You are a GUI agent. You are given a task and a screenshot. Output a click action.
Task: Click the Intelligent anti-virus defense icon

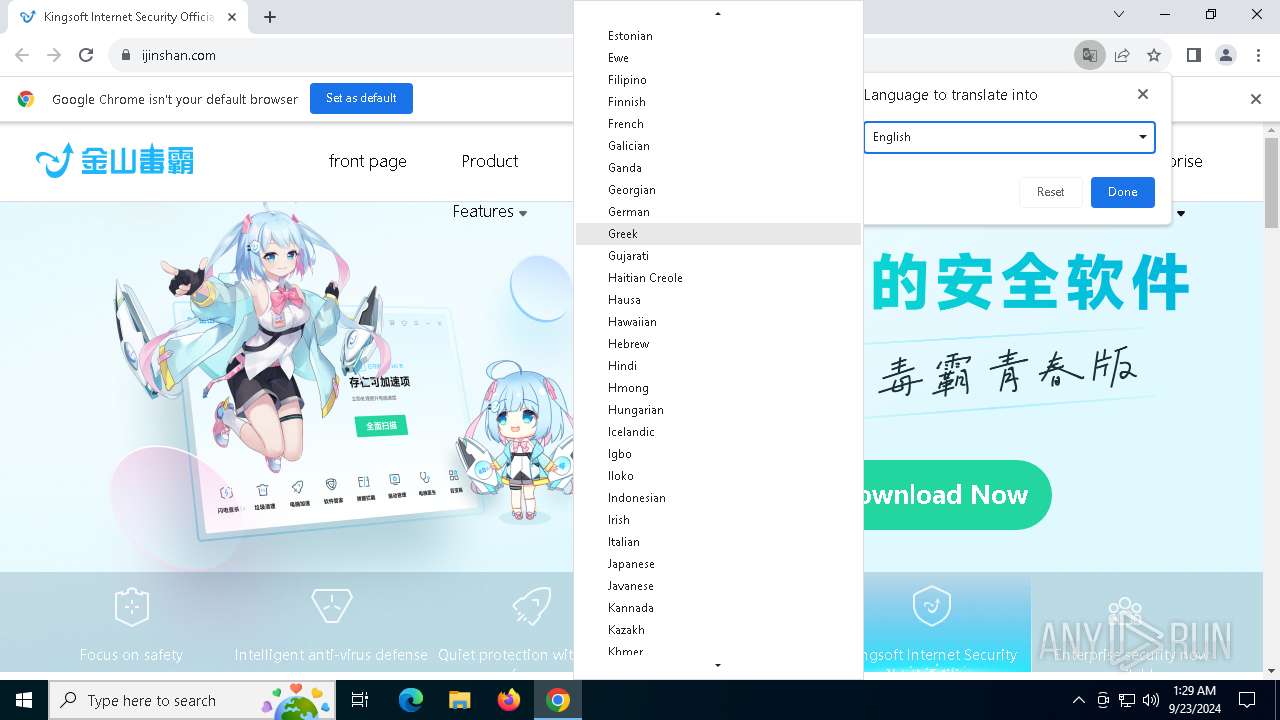pyautogui.click(x=331, y=606)
